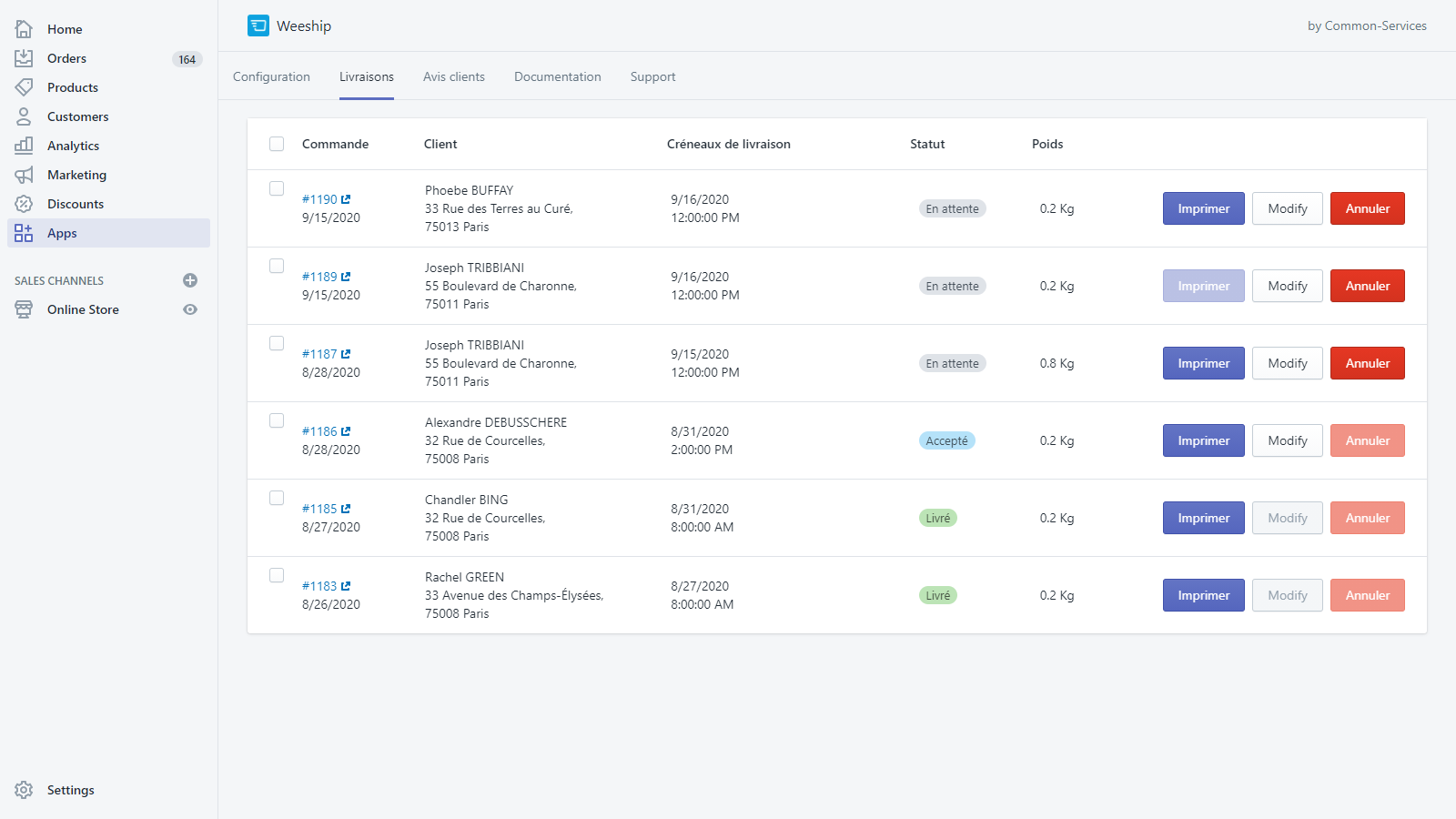The width and height of the screenshot is (1456, 819).
Task: Open external link icon for order #1189
Action: pyautogui.click(x=346, y=277)
